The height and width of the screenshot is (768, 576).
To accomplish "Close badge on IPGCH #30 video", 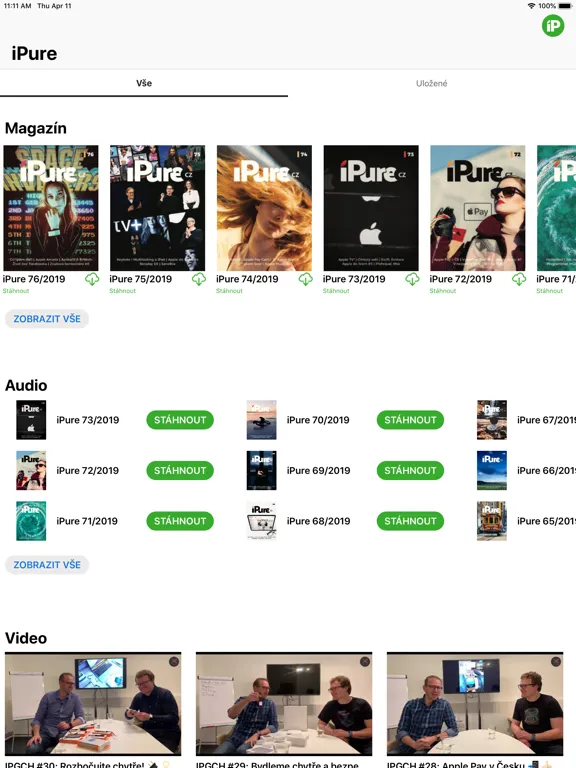I will tap(173, 662).
